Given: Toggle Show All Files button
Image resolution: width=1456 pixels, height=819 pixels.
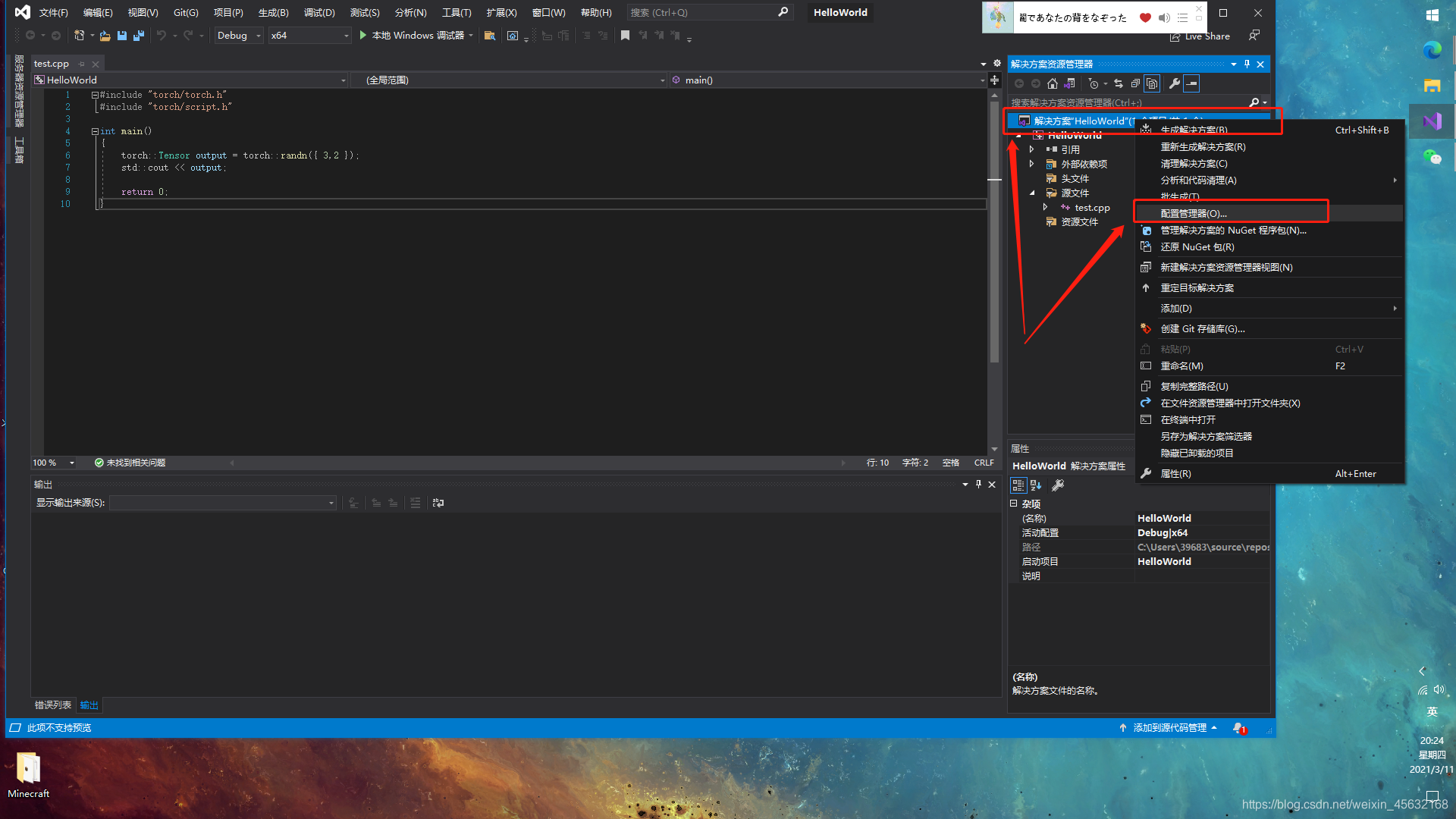Looking at the screenshot, I should click(x=1152, y=83).
